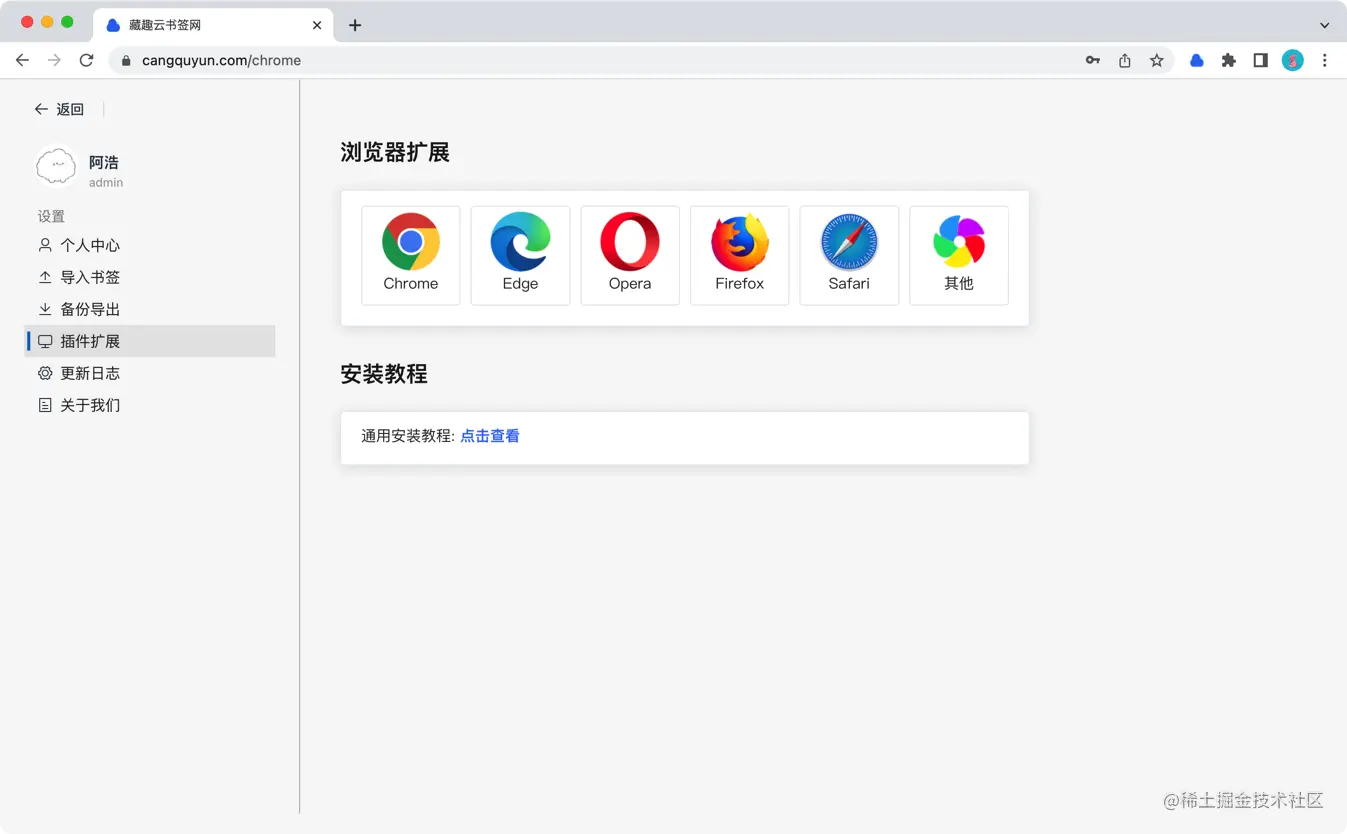Screen dimensions: 1347x834
Task: Select the Firefox extension card
Action: [x=739, y=255]
